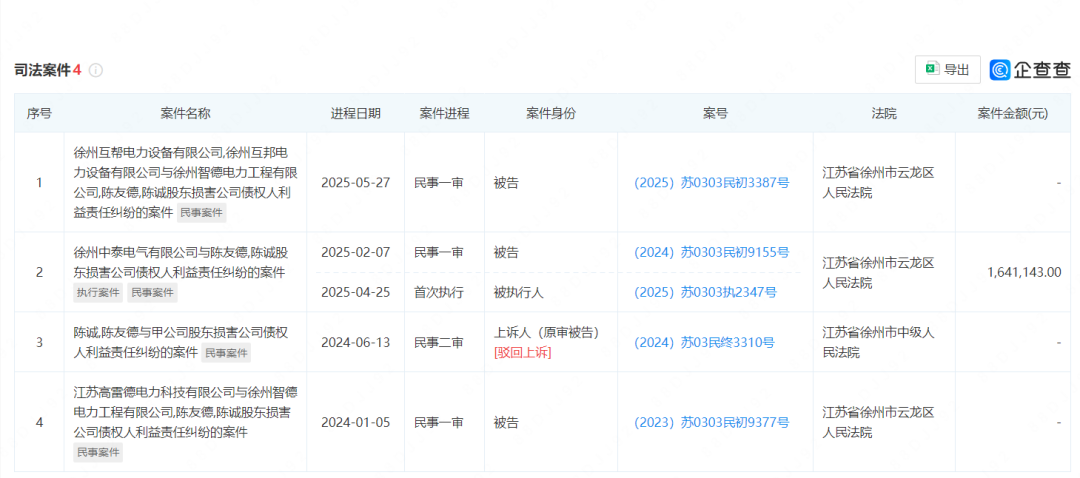Image resolution: width=1080 pixels, height=478 pixels.
Task: Export the table with 导出 button
Action: (948, 70)
